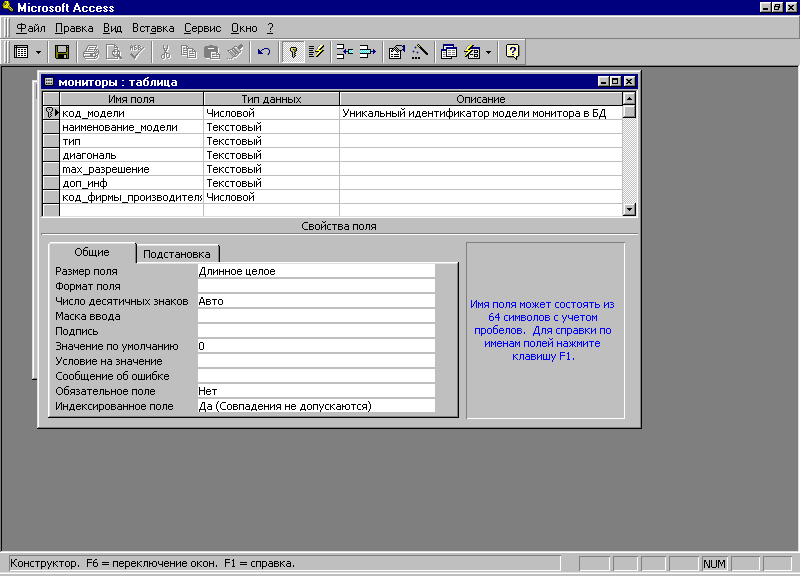Open the Office Assistant help icon

[512, 52]
